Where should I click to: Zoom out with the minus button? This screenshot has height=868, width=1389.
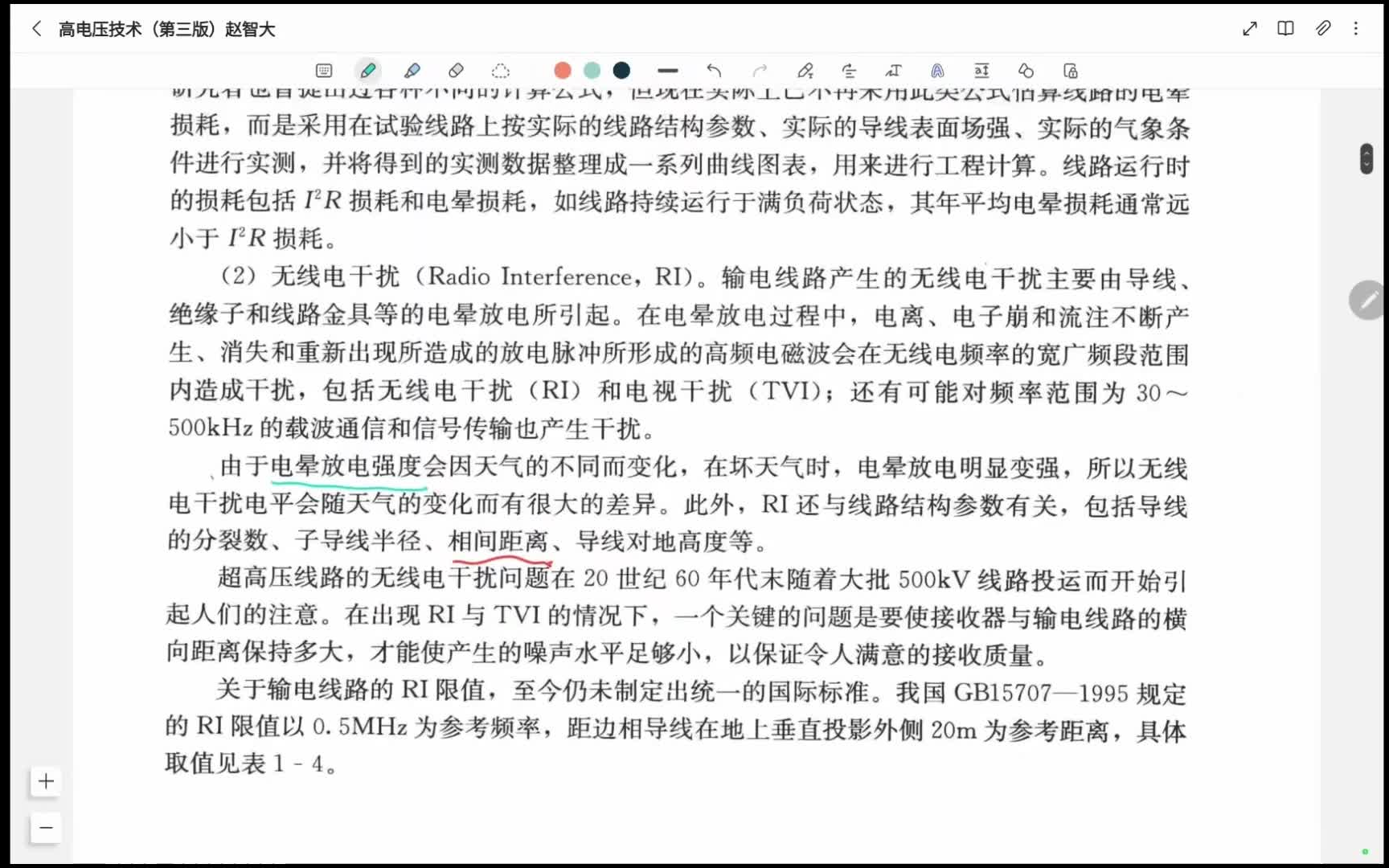pos(46,828)
